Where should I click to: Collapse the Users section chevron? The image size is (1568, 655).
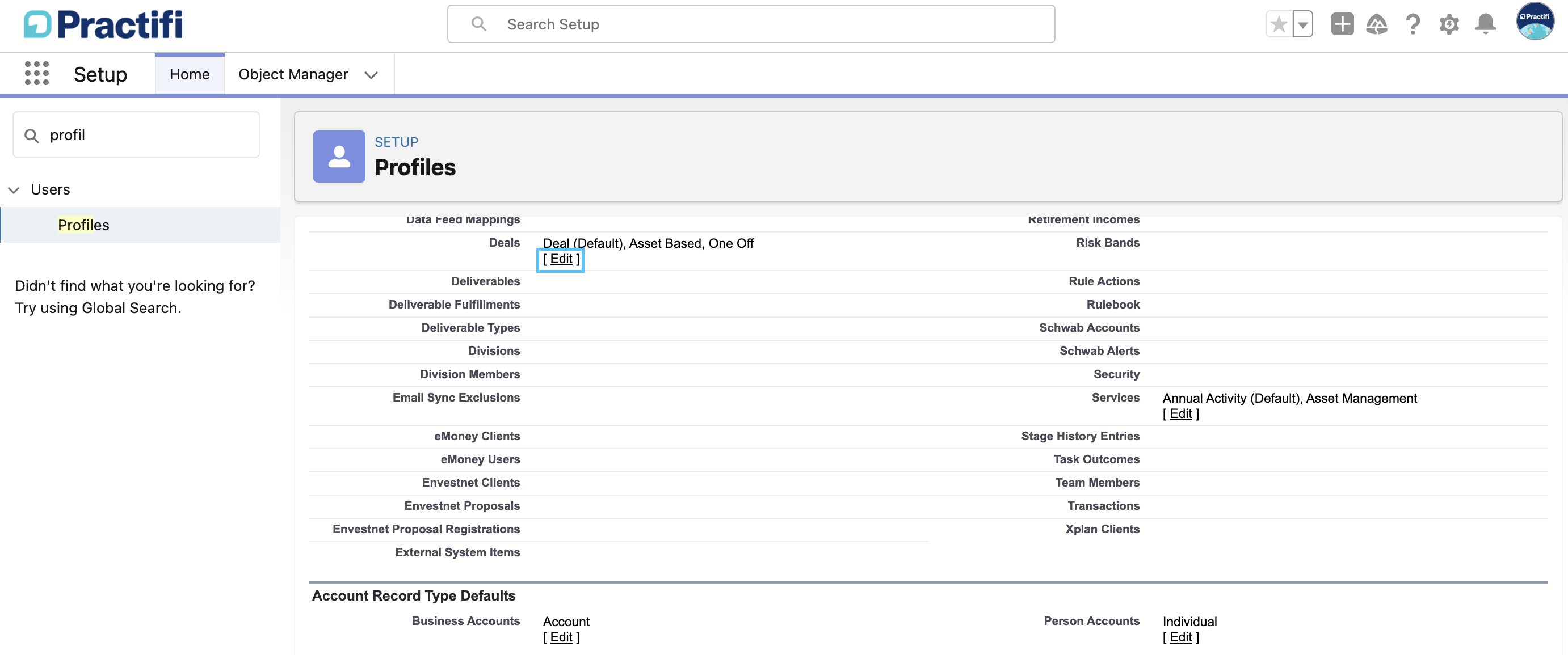(x=14, y=190)
